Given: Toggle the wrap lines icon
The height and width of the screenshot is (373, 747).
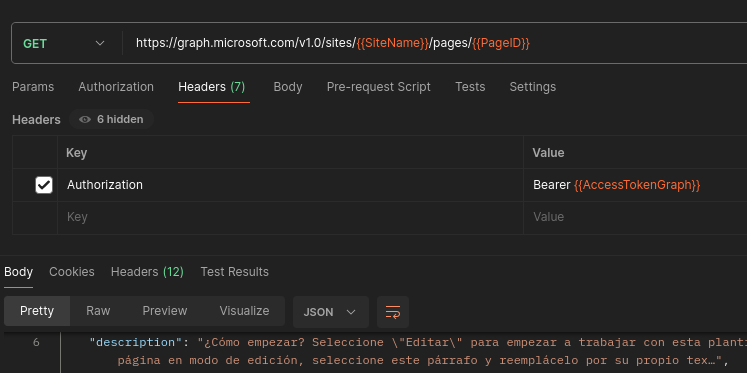Looking at the screenshot, I should (393, 312).
